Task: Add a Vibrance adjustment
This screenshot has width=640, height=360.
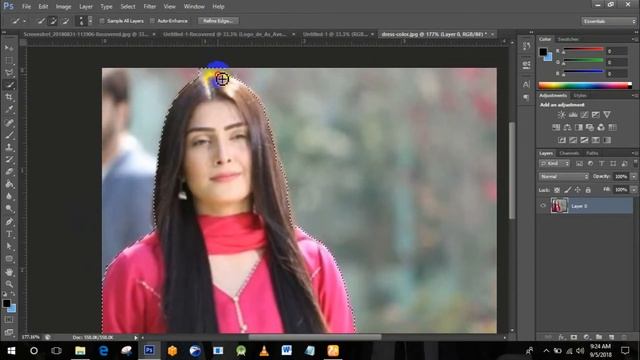Action: (607, 115)
